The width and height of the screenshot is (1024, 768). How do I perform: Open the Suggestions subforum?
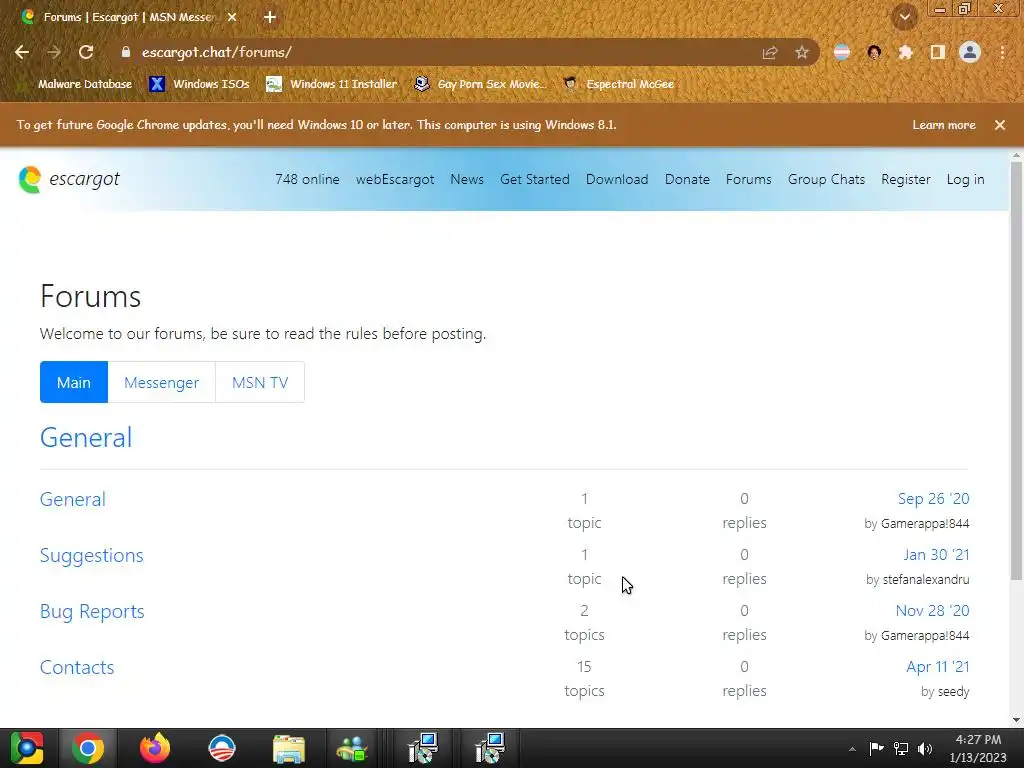91,556
